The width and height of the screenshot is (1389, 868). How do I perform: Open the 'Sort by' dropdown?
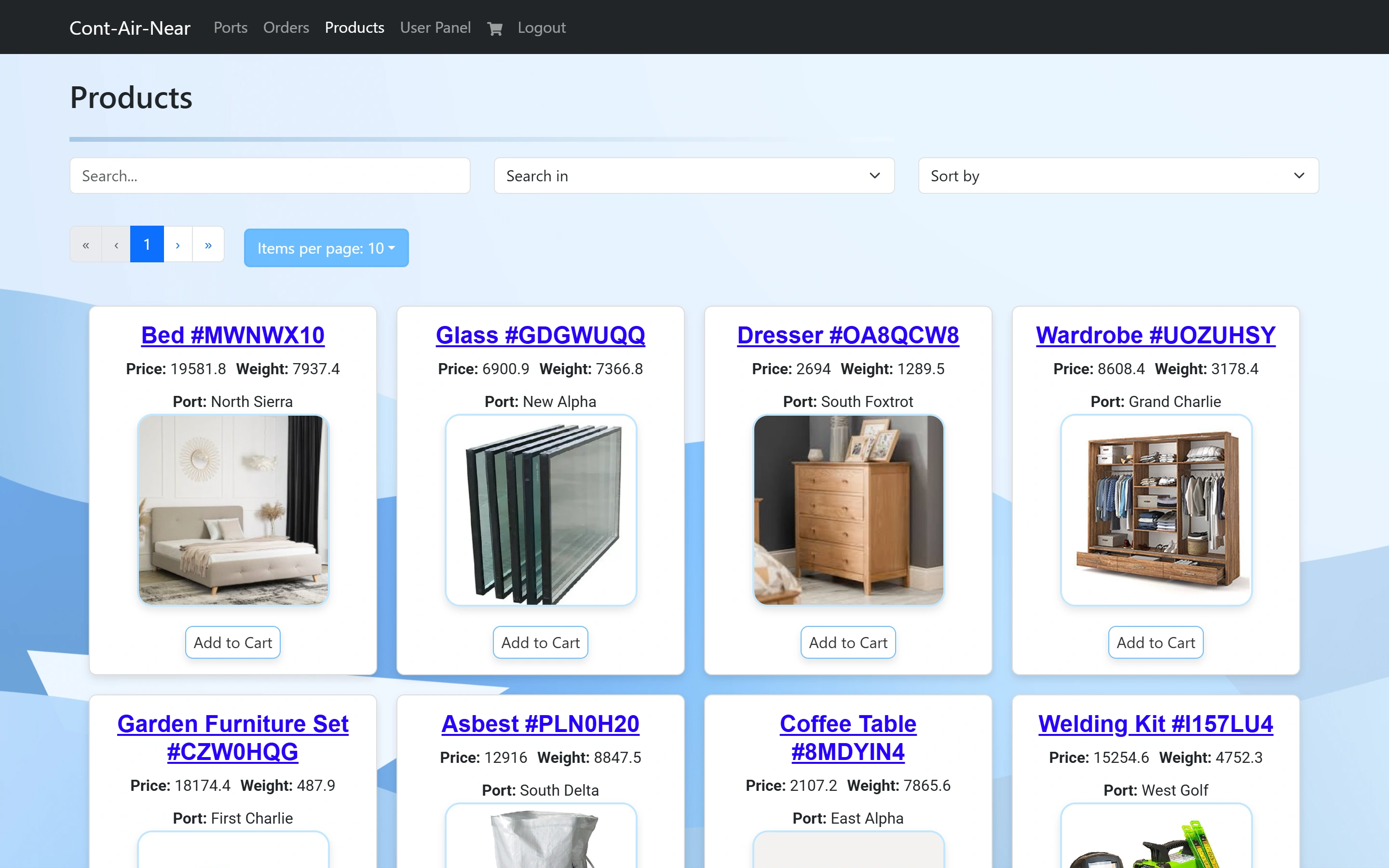pos(1118,176)
